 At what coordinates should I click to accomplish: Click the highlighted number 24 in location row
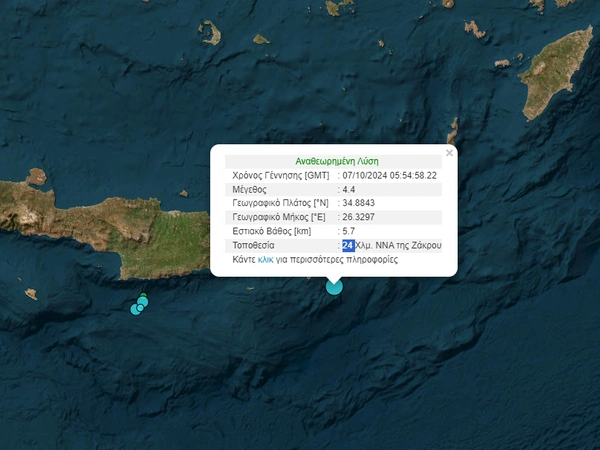click(x=348, y=245)
